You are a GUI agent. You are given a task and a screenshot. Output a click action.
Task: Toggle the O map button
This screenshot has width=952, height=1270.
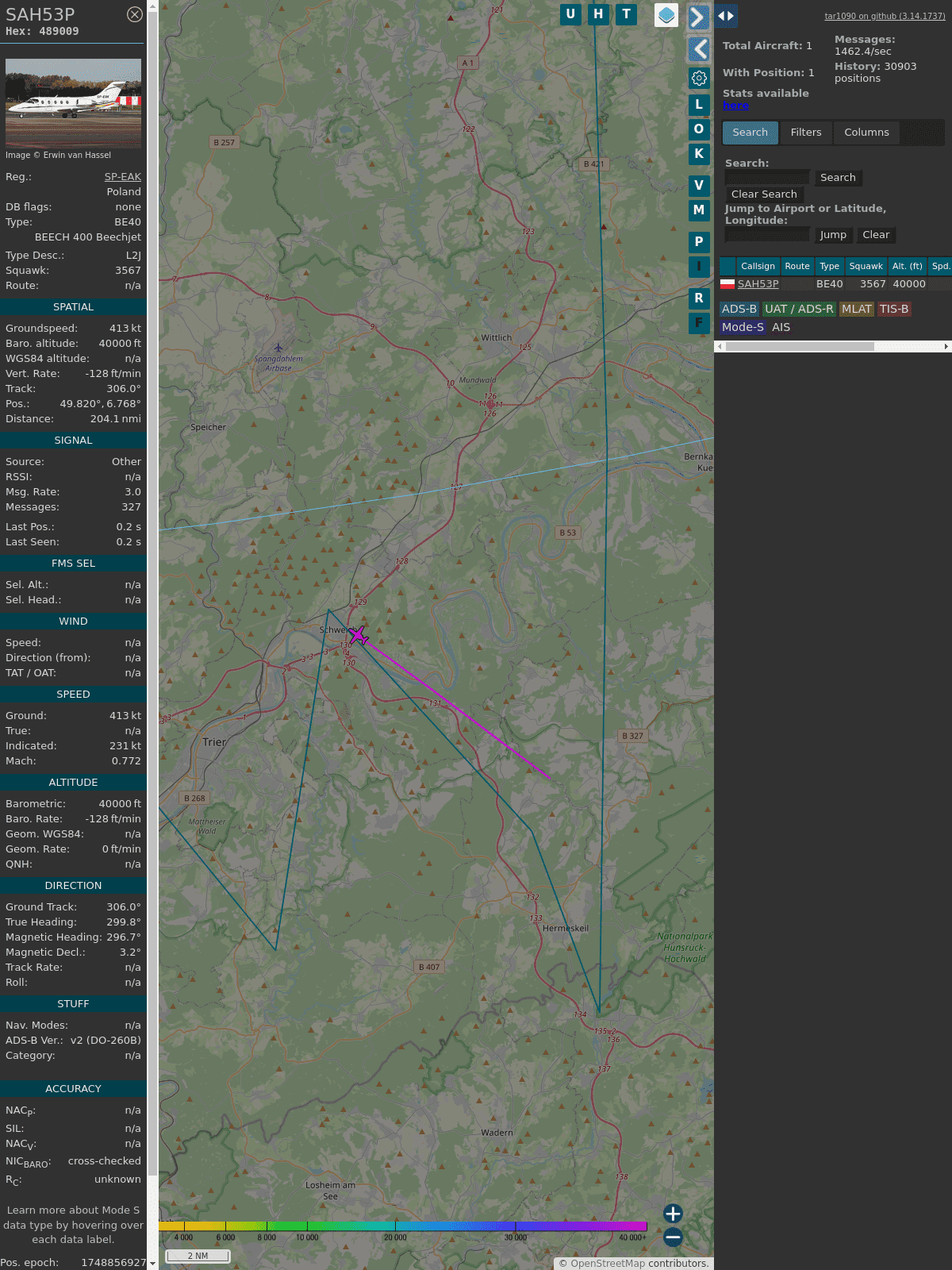click(699, 129)
